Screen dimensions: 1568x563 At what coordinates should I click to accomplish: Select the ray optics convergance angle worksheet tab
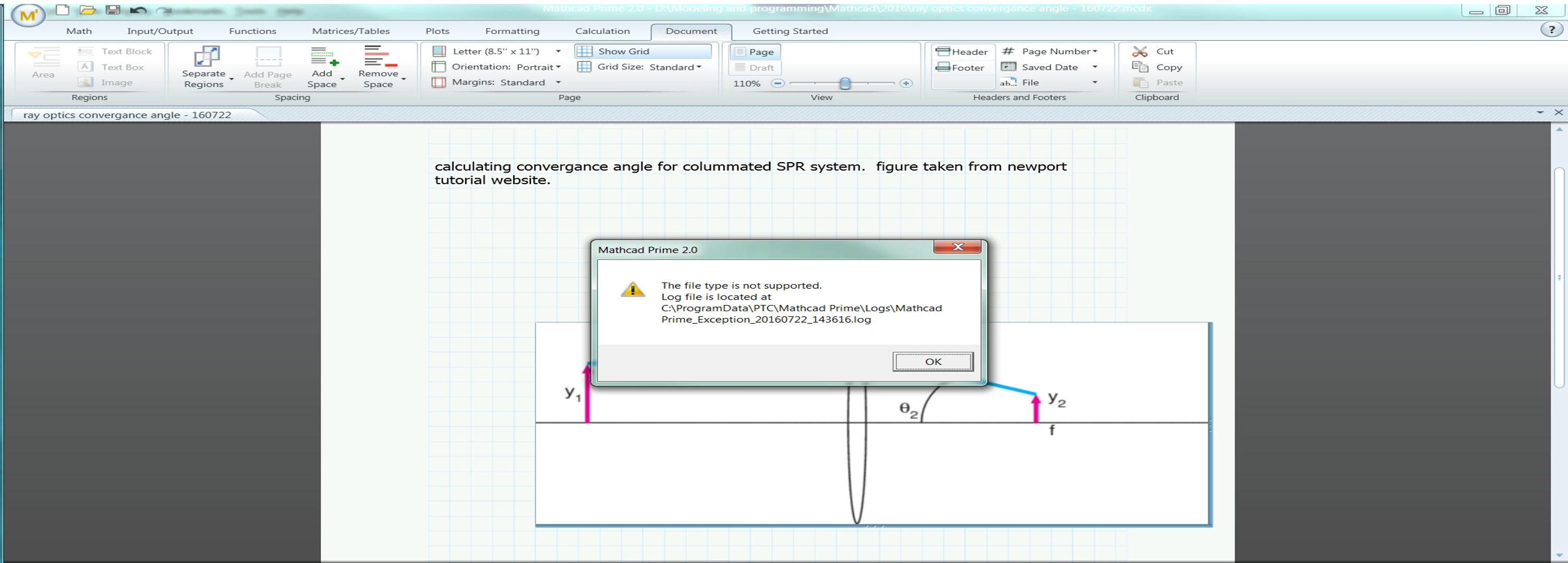tap(127, 115)
